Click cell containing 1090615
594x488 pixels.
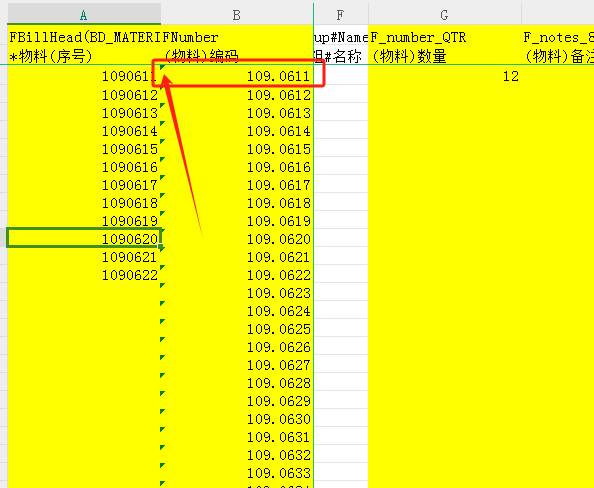[84, 149]
